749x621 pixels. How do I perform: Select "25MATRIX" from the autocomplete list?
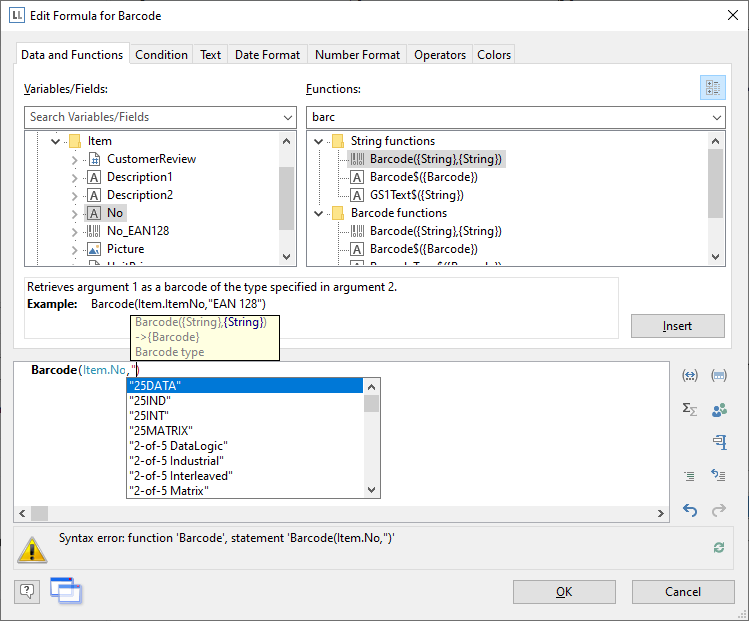pos(160,431)
